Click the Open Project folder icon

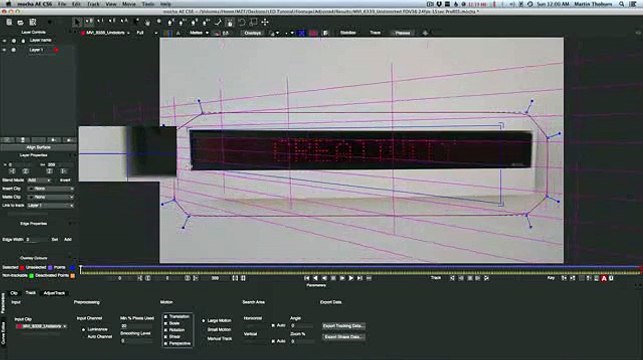click(21, 22)
